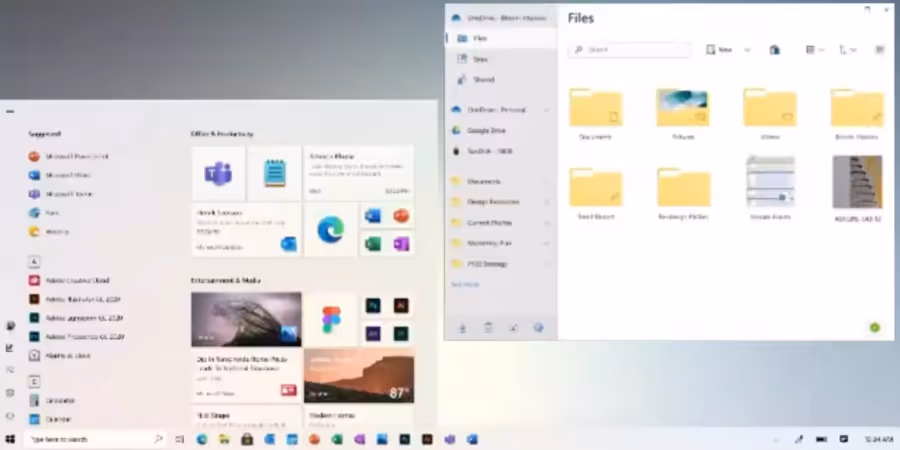This screenshot has height=450, width=900.
Task: Open the dropdown arrow beside New
Action: click(747, 50)
